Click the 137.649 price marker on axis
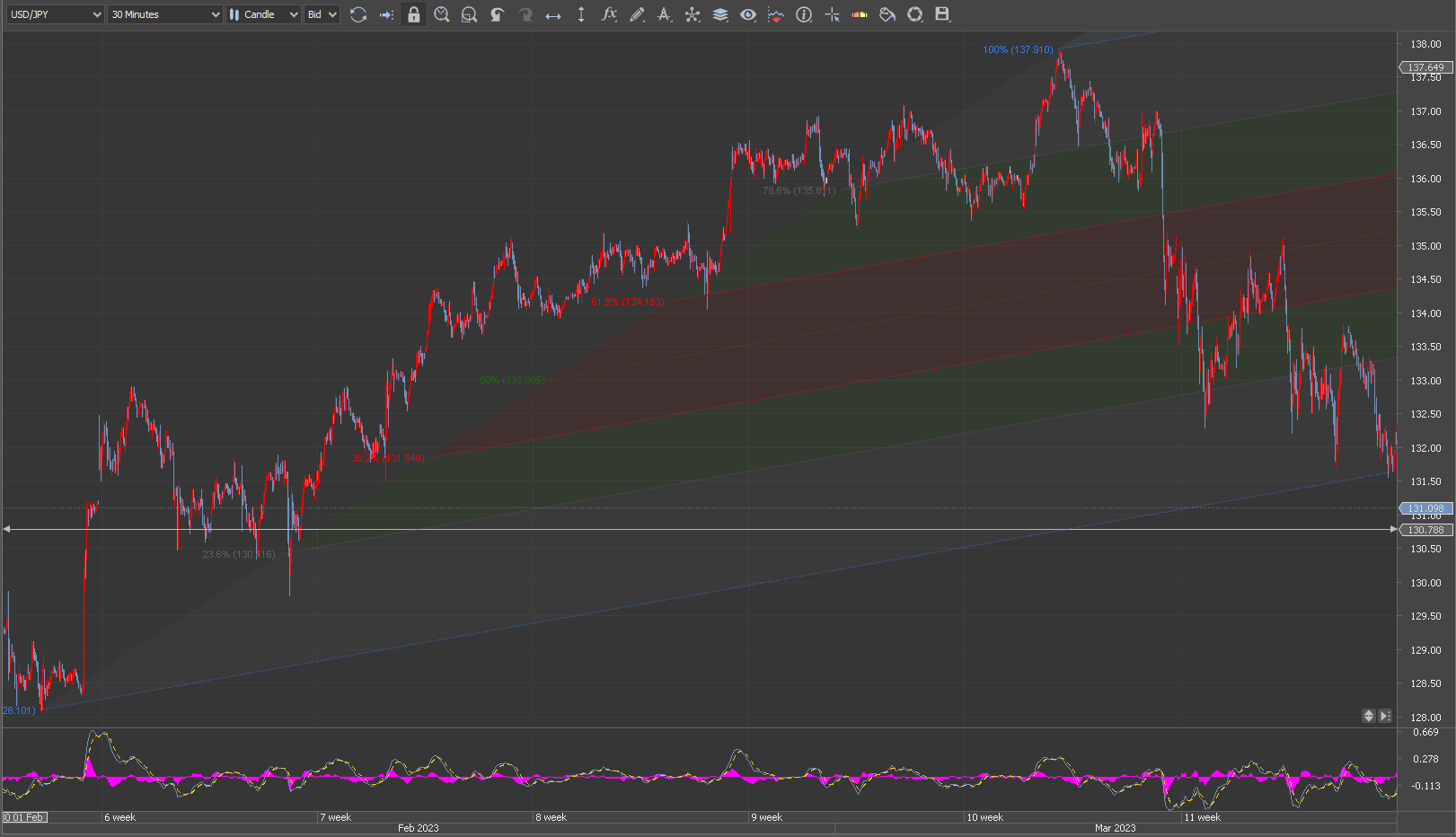The width and height of the screenshot is (1456, 837). click(x=1425, y=67)
